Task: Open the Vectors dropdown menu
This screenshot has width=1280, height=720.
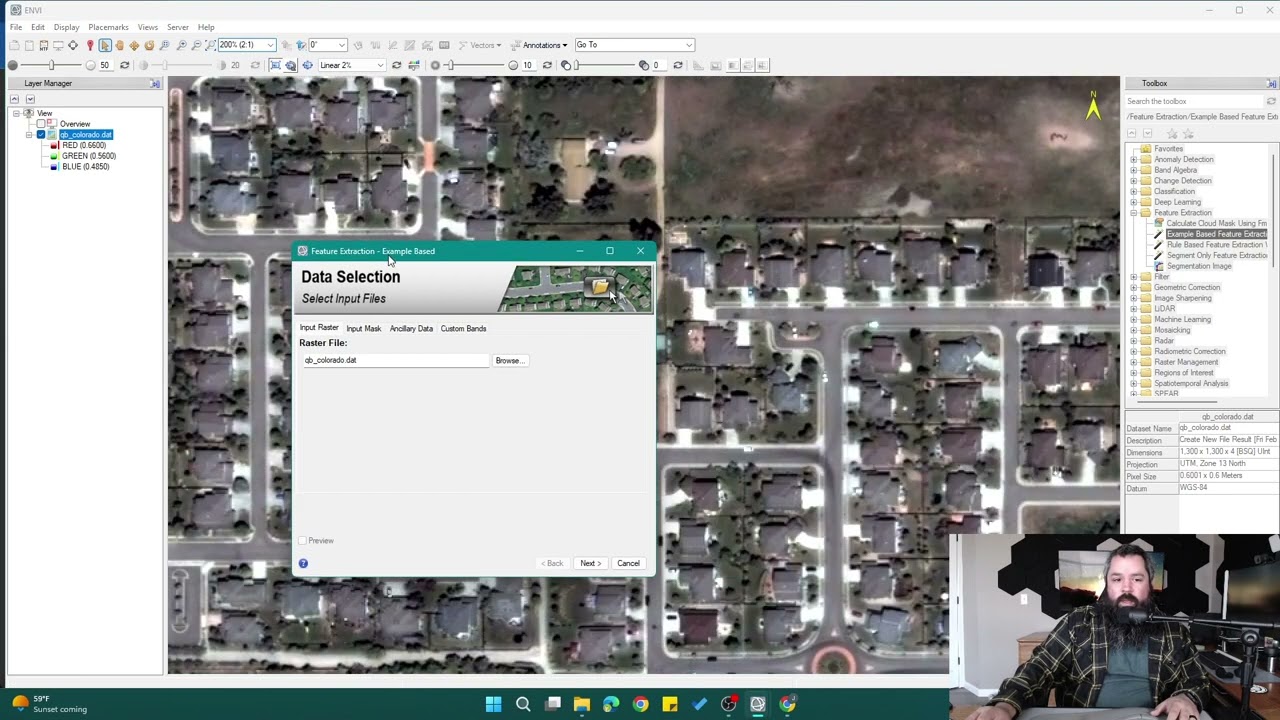Action: (481, 45)
